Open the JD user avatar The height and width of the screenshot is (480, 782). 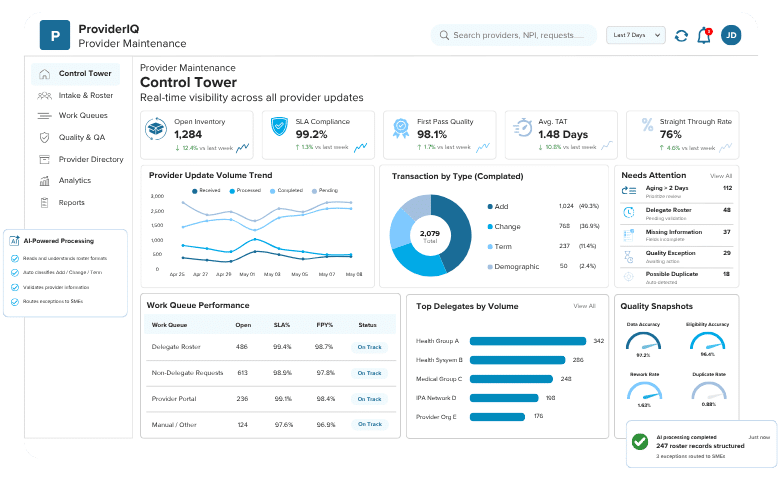coord(731,35)
